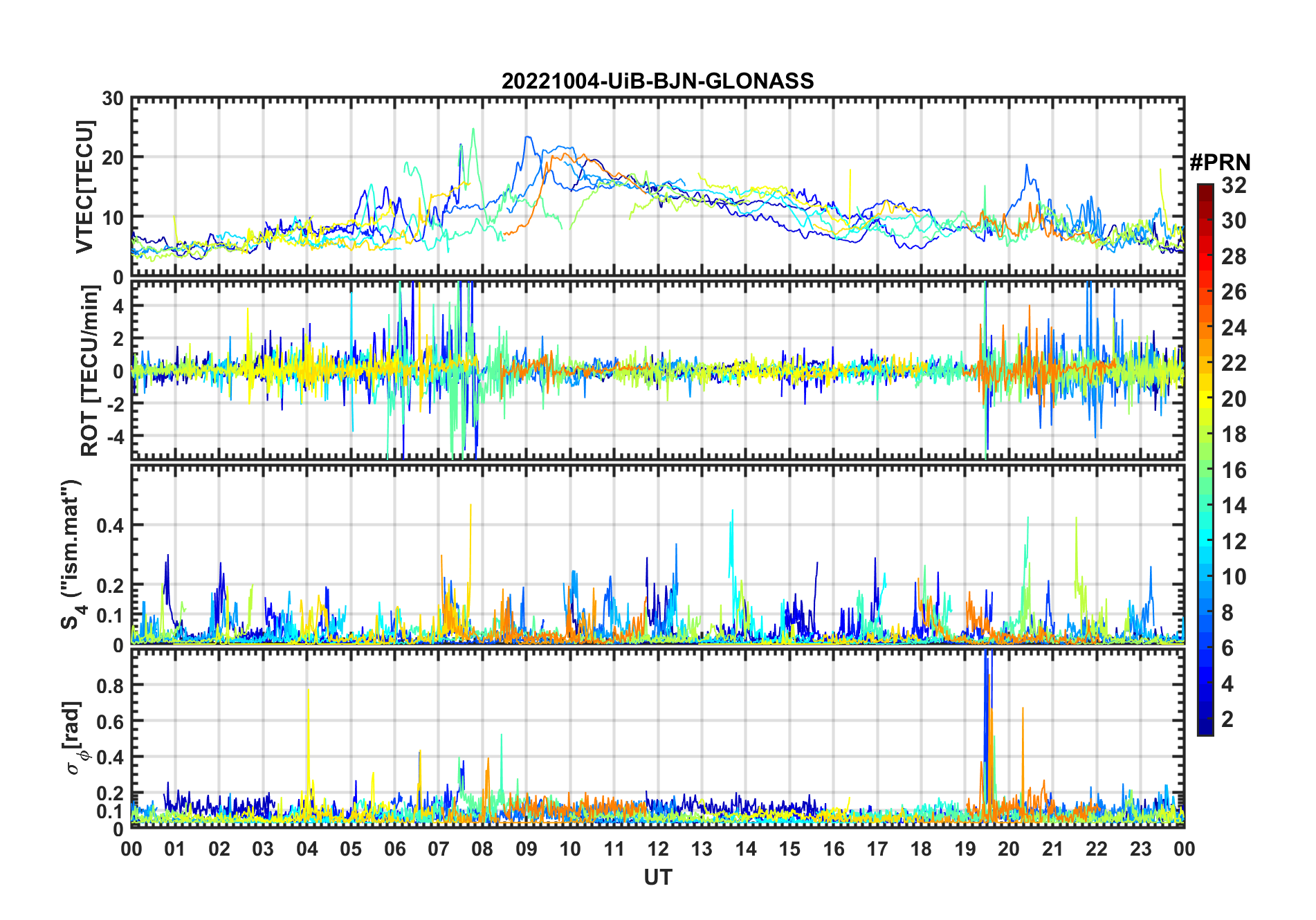The width and height of the screenshot is (1316, 920).
Task: Click the 05 hour tick label
Action: (351, 849)
